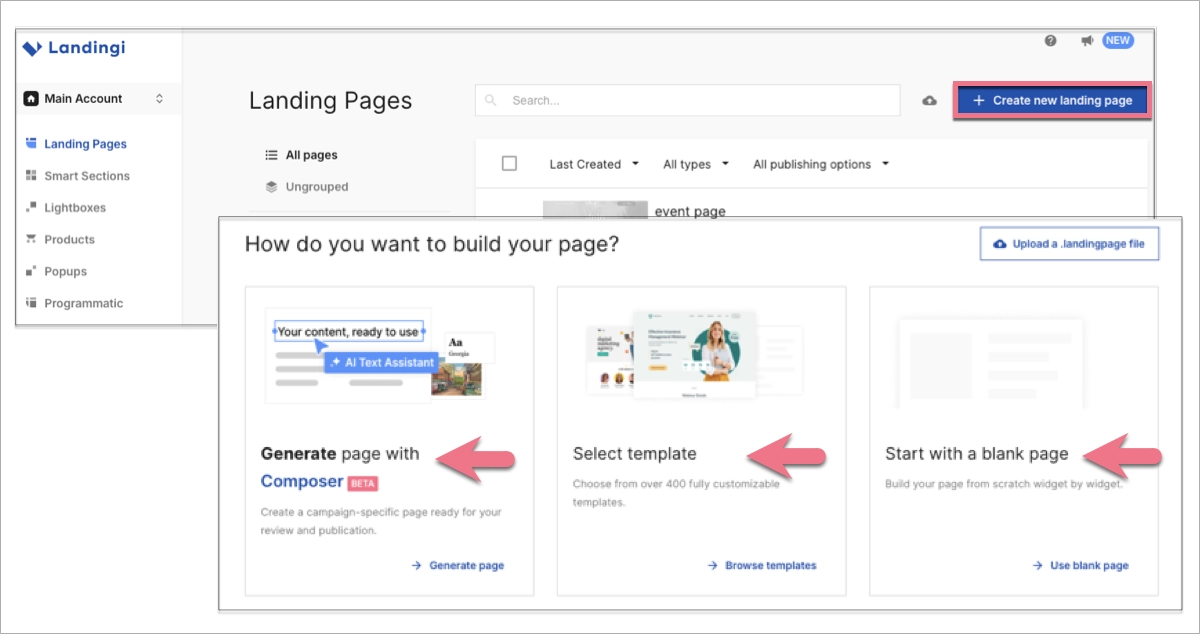Open Smart Sections from the sidebar icon
1200x634 pixels.
(x=30, y=175)
